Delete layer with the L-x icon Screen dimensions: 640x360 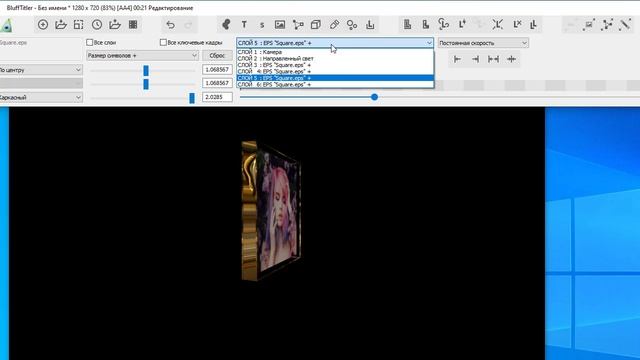click(x=517, y=24)
